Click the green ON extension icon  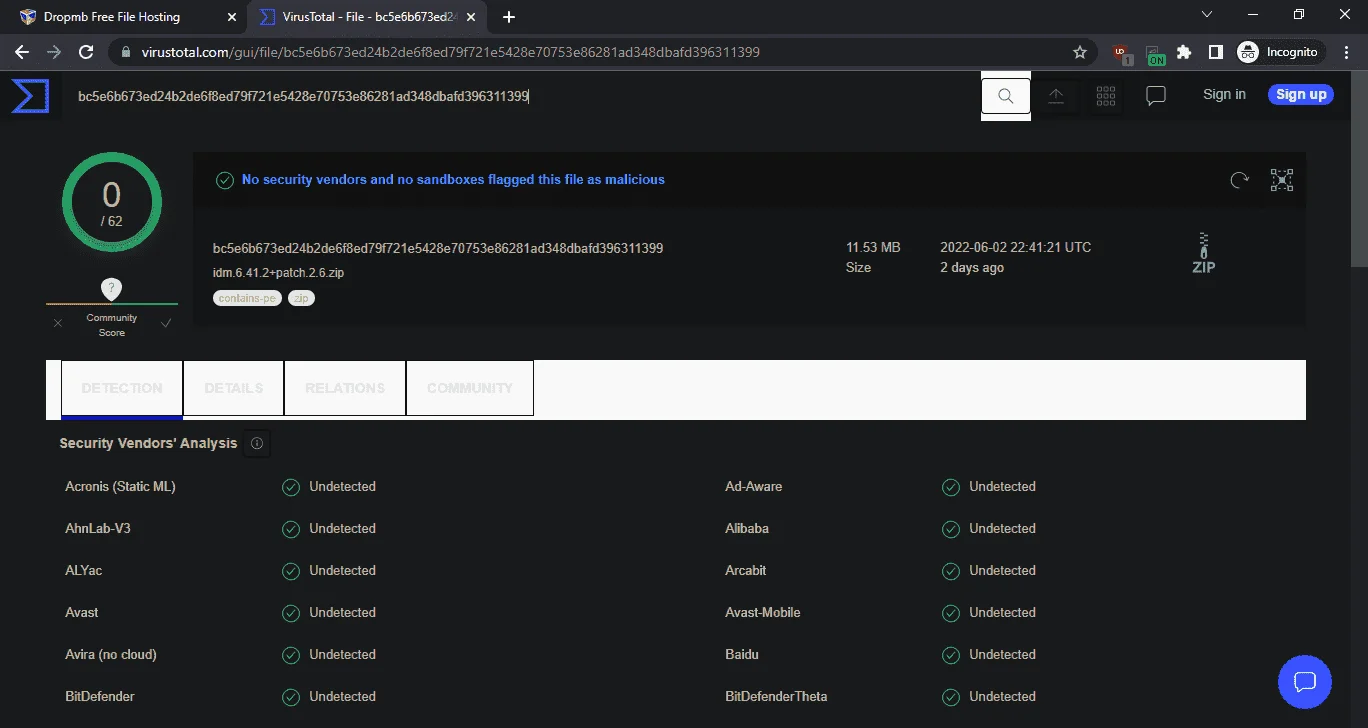pos(1154,53)
